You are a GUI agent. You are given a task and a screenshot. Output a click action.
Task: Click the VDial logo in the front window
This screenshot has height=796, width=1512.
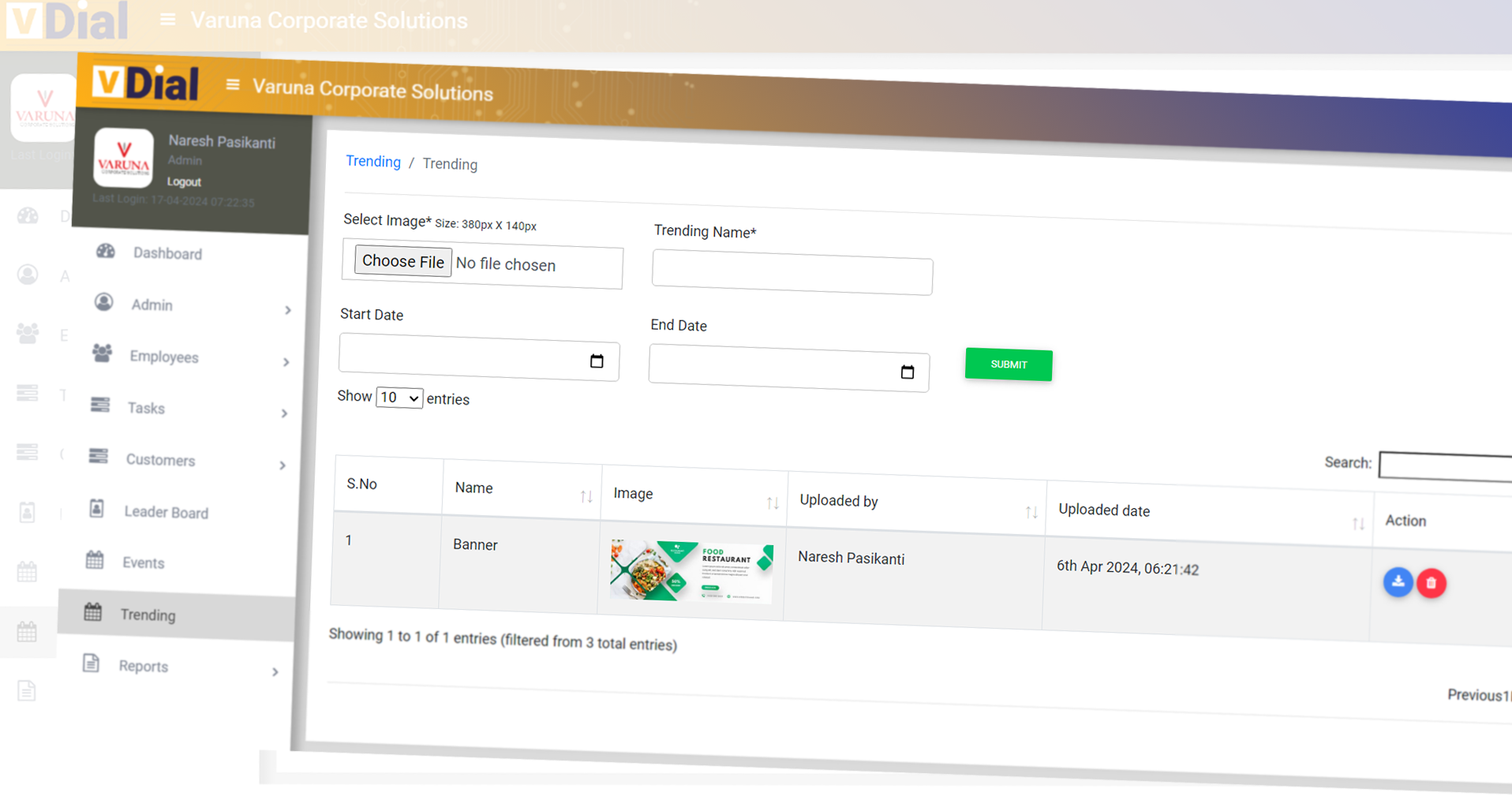click(145, 83)
